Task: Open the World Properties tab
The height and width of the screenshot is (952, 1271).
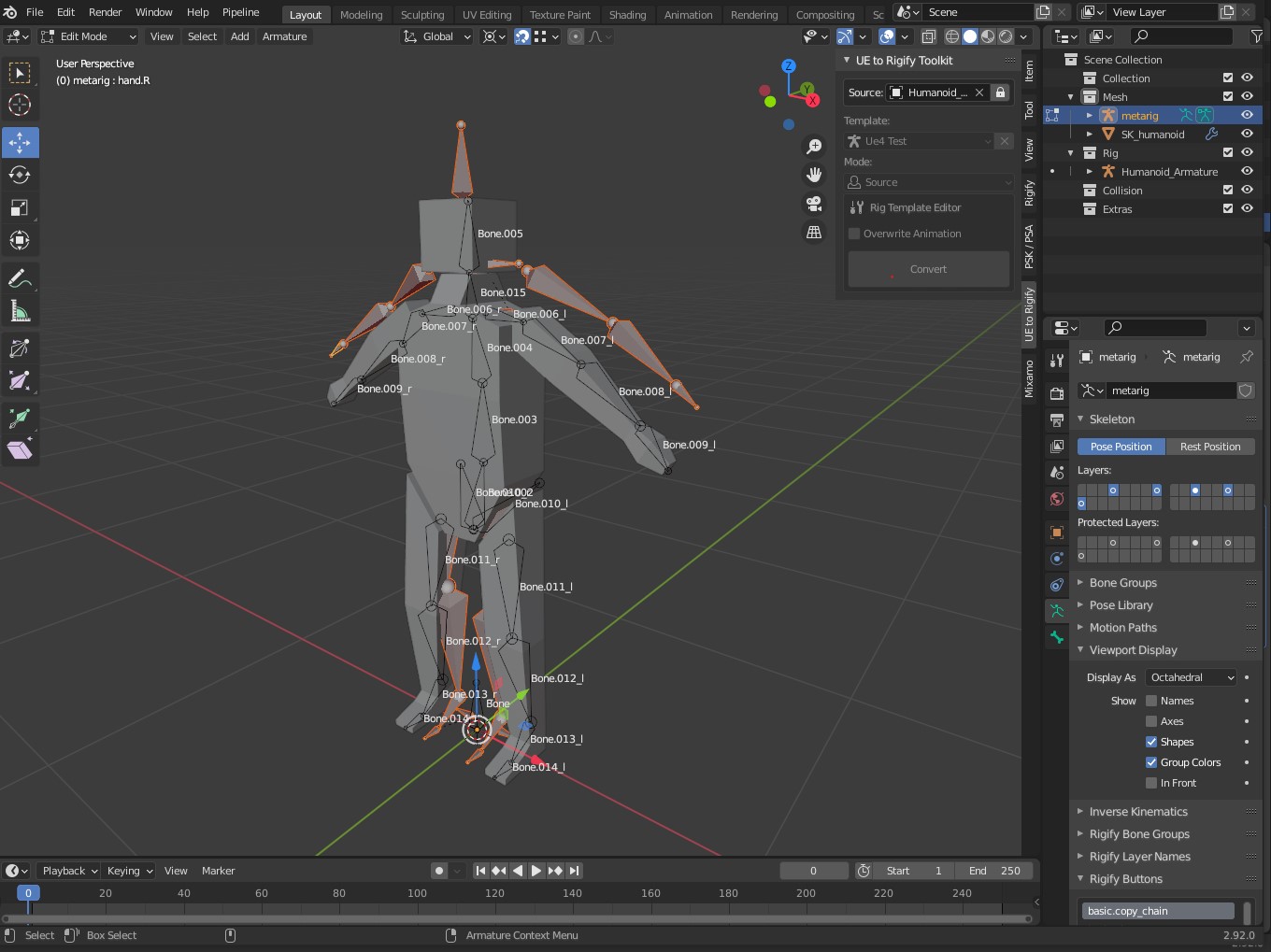Action: pos(1056,498)
